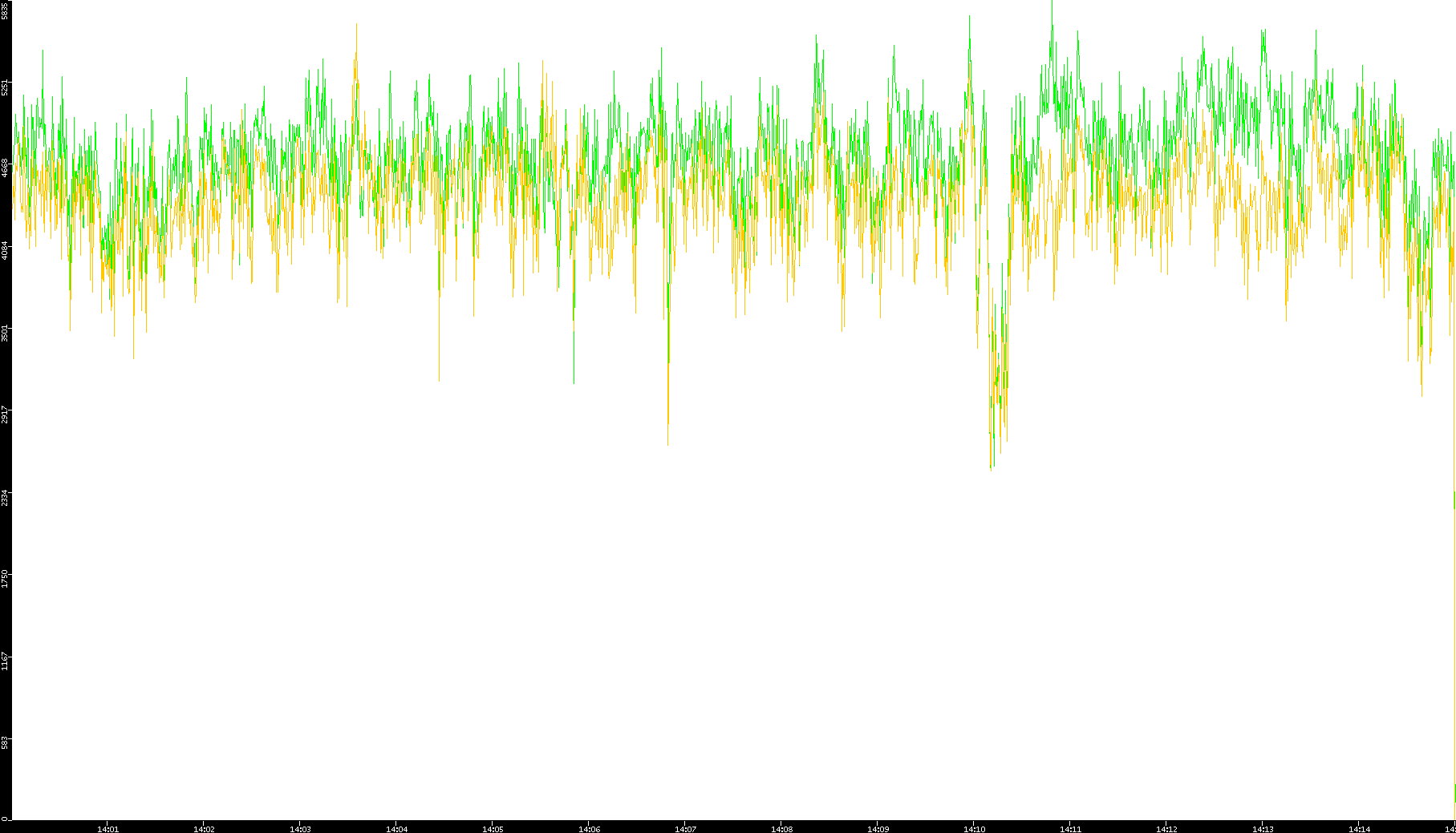Select the 5251 y-axis value label
The height and width of the screenshot is (833, 1456).
click(5, 87)
